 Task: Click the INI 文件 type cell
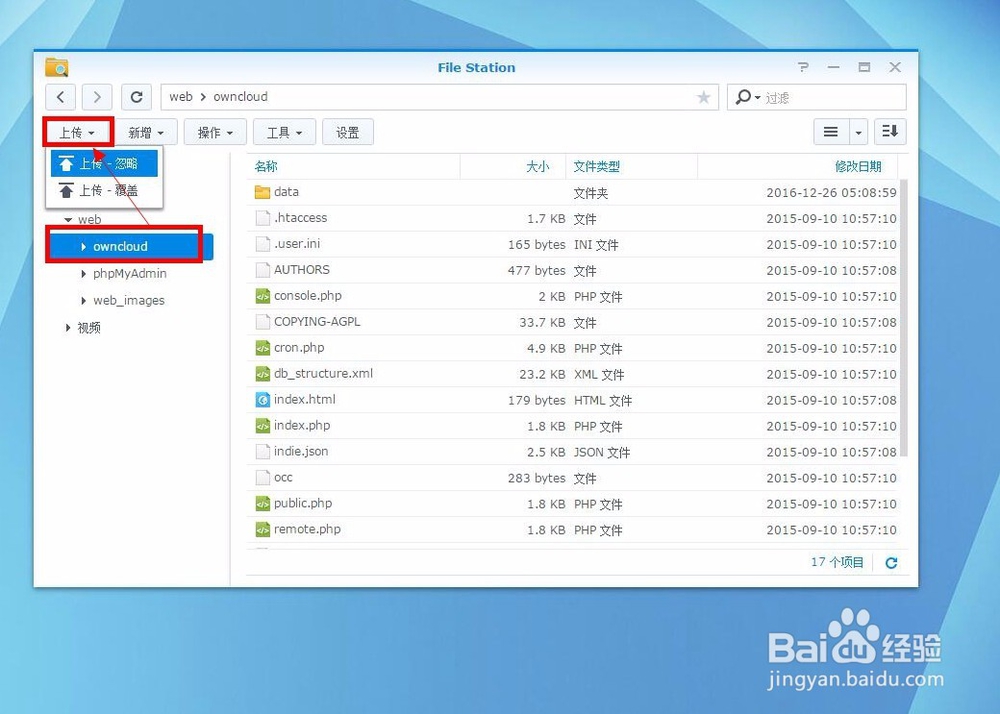click(x=596, y=244)
